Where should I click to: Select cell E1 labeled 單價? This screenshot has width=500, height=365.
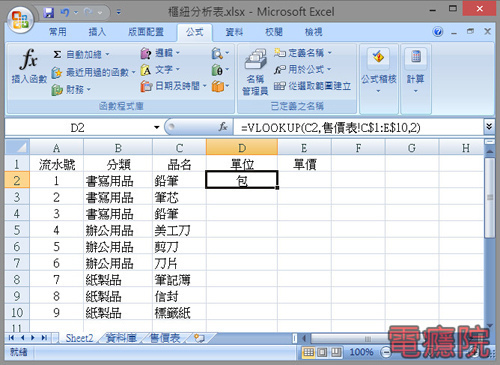[304, 164]
